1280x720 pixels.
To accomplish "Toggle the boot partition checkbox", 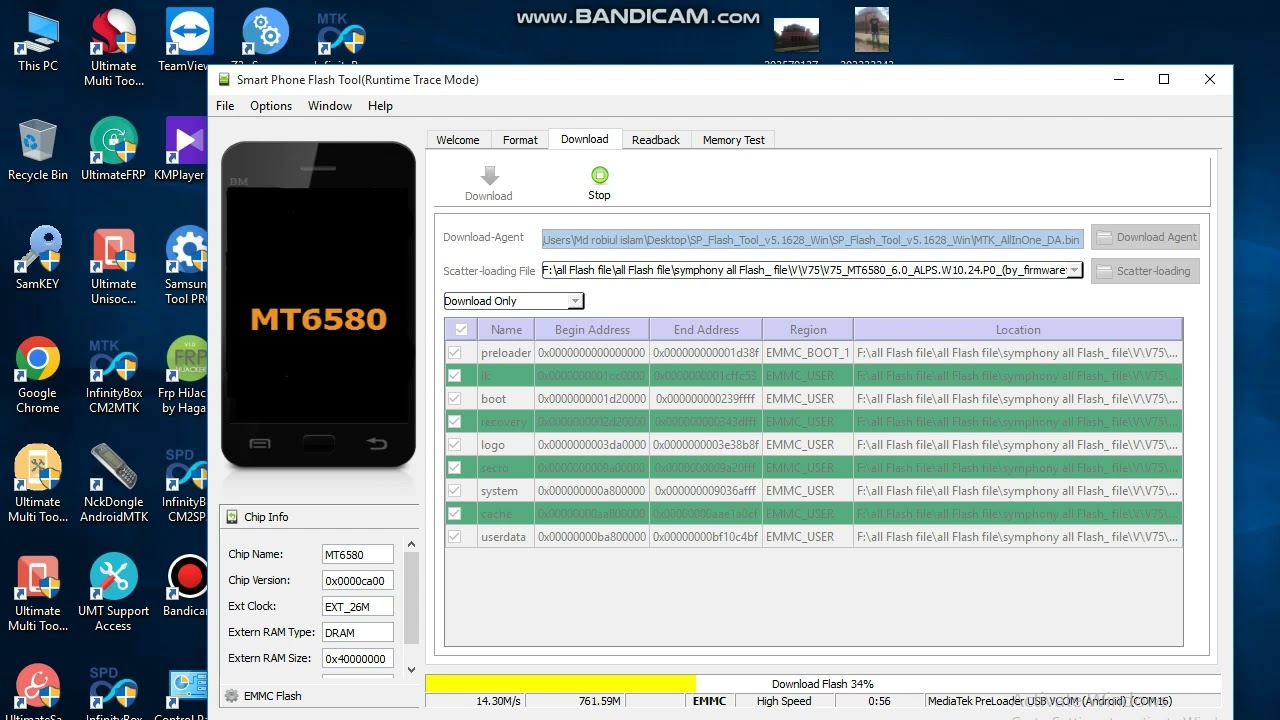I will 455,398.
